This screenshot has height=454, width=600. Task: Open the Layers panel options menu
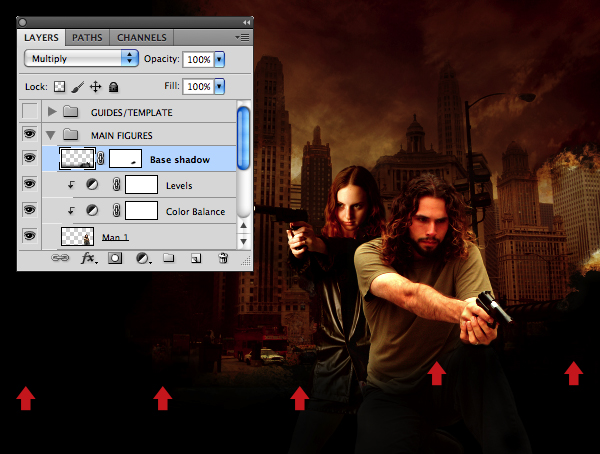click(x=242, y=38)
